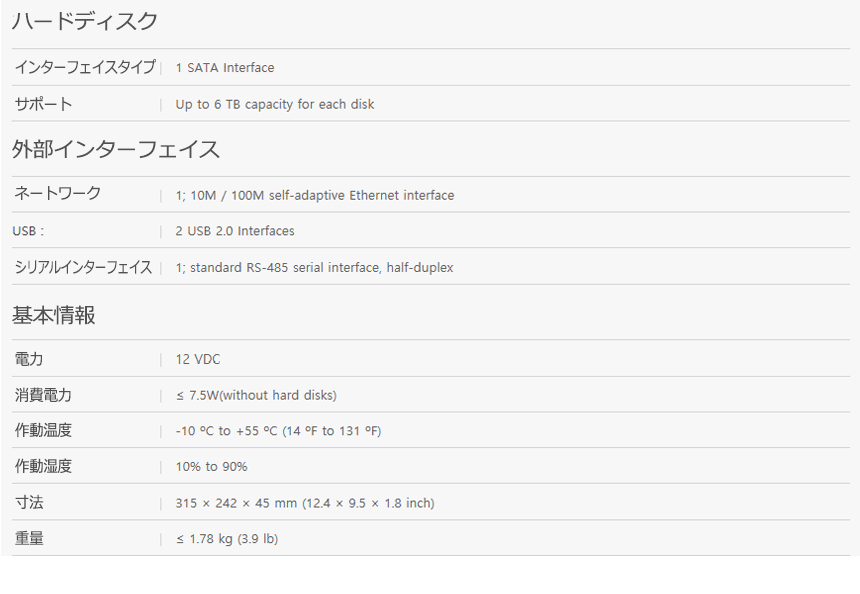Select the "USB :" row label
The image size is (860, 594).
pyautogui.click(x=28, y=231)
